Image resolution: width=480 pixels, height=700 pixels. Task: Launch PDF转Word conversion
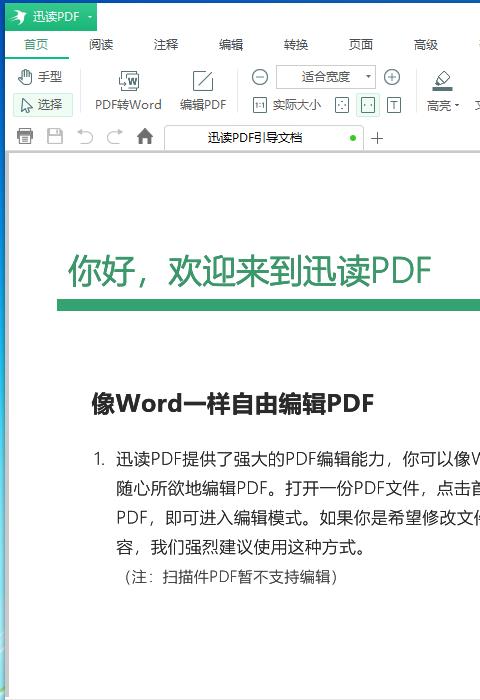[128, 91]
